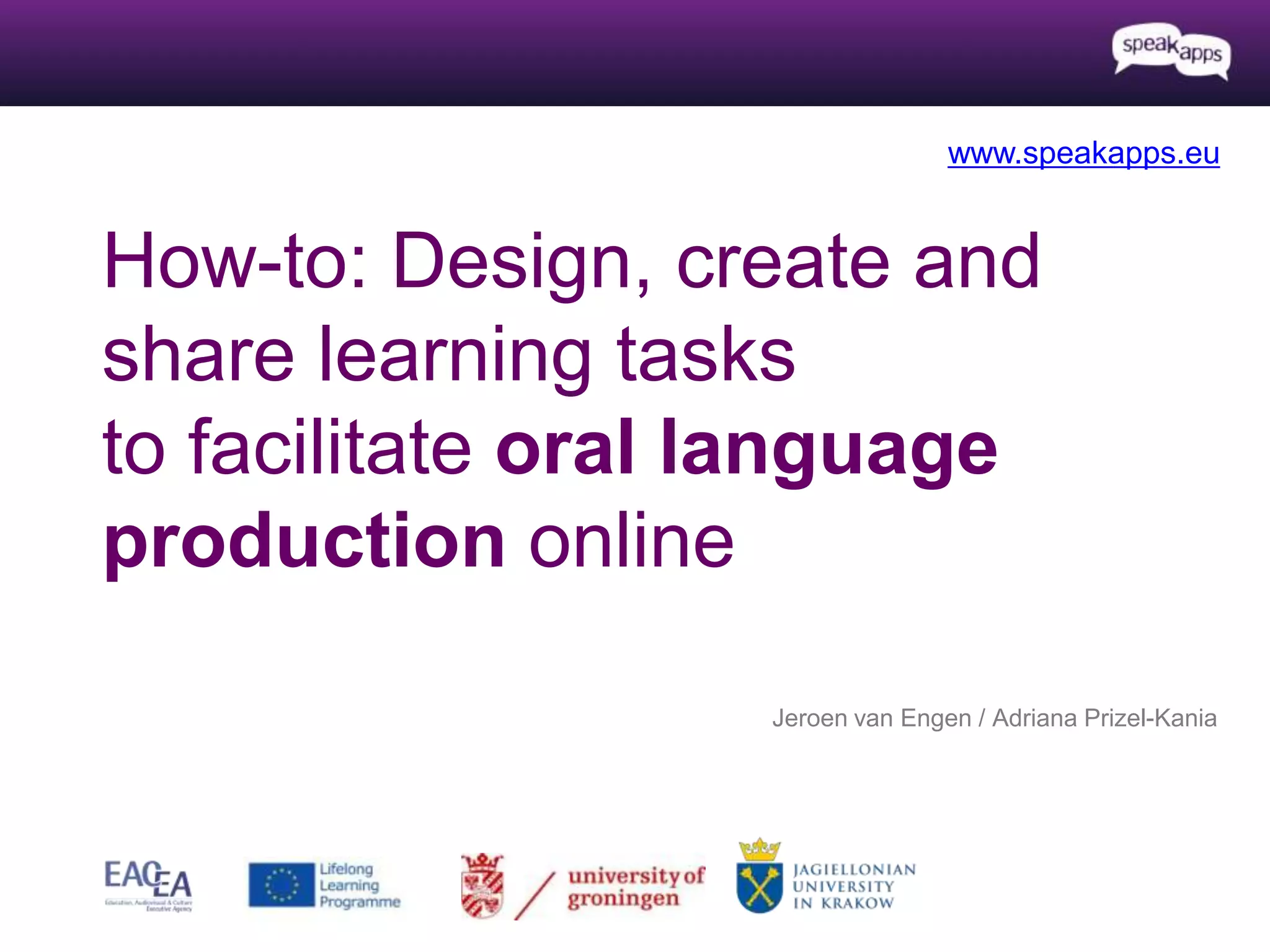
Task: Click the words to facilitate
Action: (x=286, y=447)
